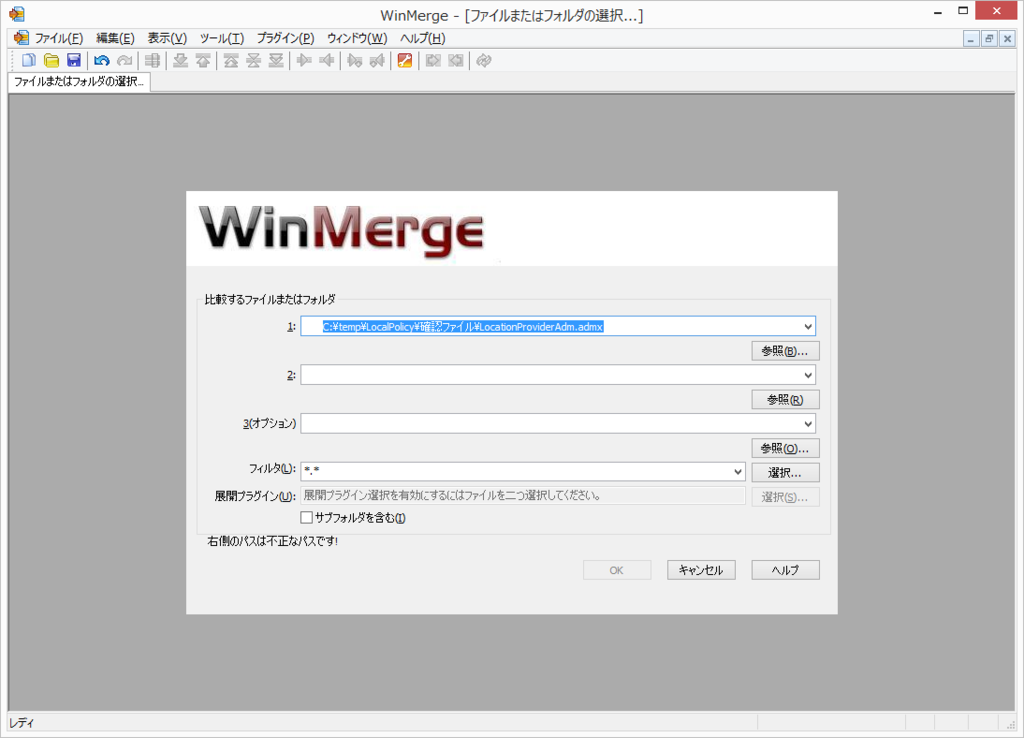Screen dimensions: 1024x738
Task: Click the 参照(R) browse button
Action: (x=785, y=400)
